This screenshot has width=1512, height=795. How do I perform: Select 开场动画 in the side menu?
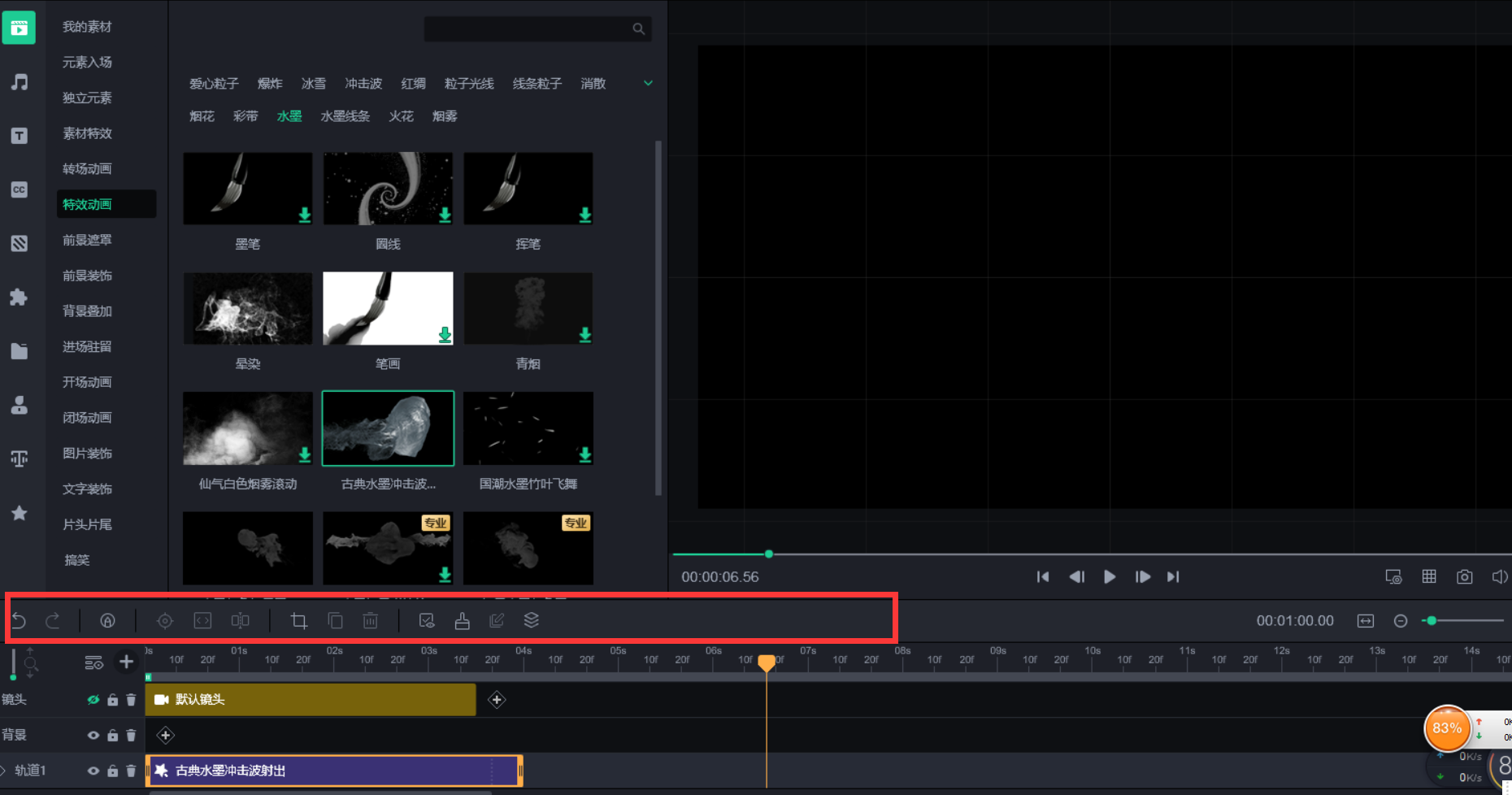coord(87,382)
